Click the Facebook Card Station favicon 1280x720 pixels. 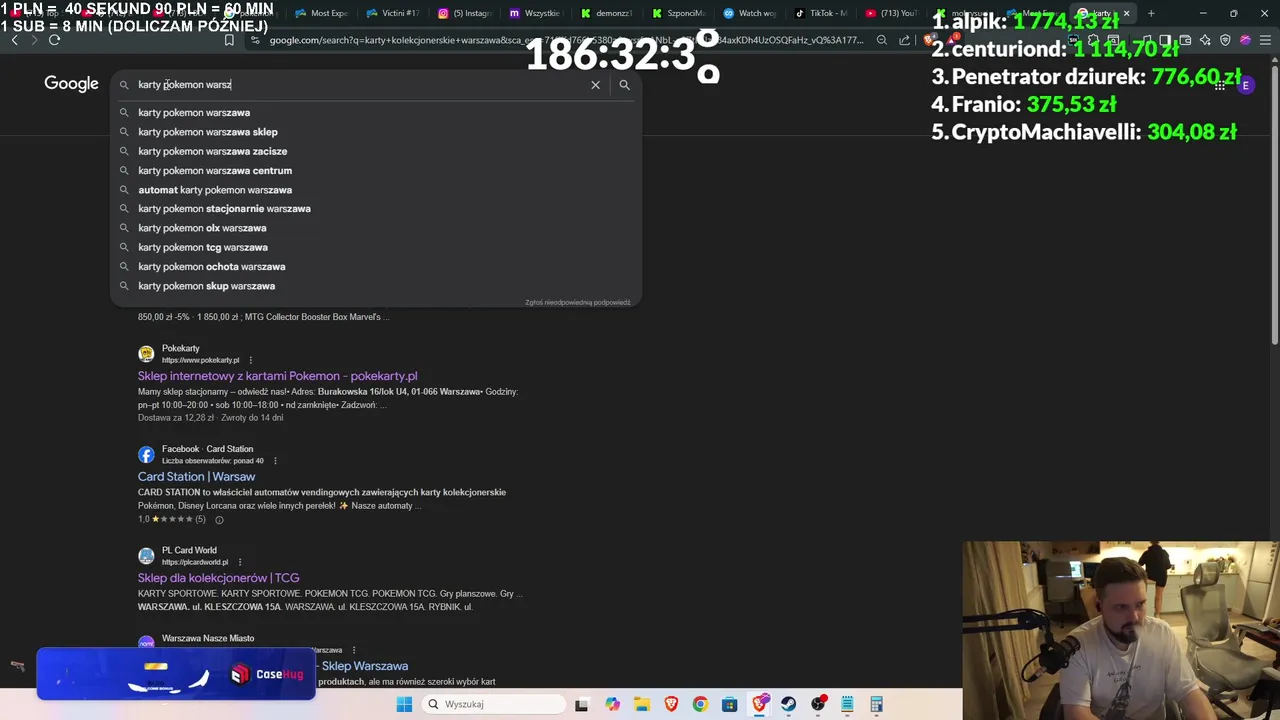[x=146, y=454]
